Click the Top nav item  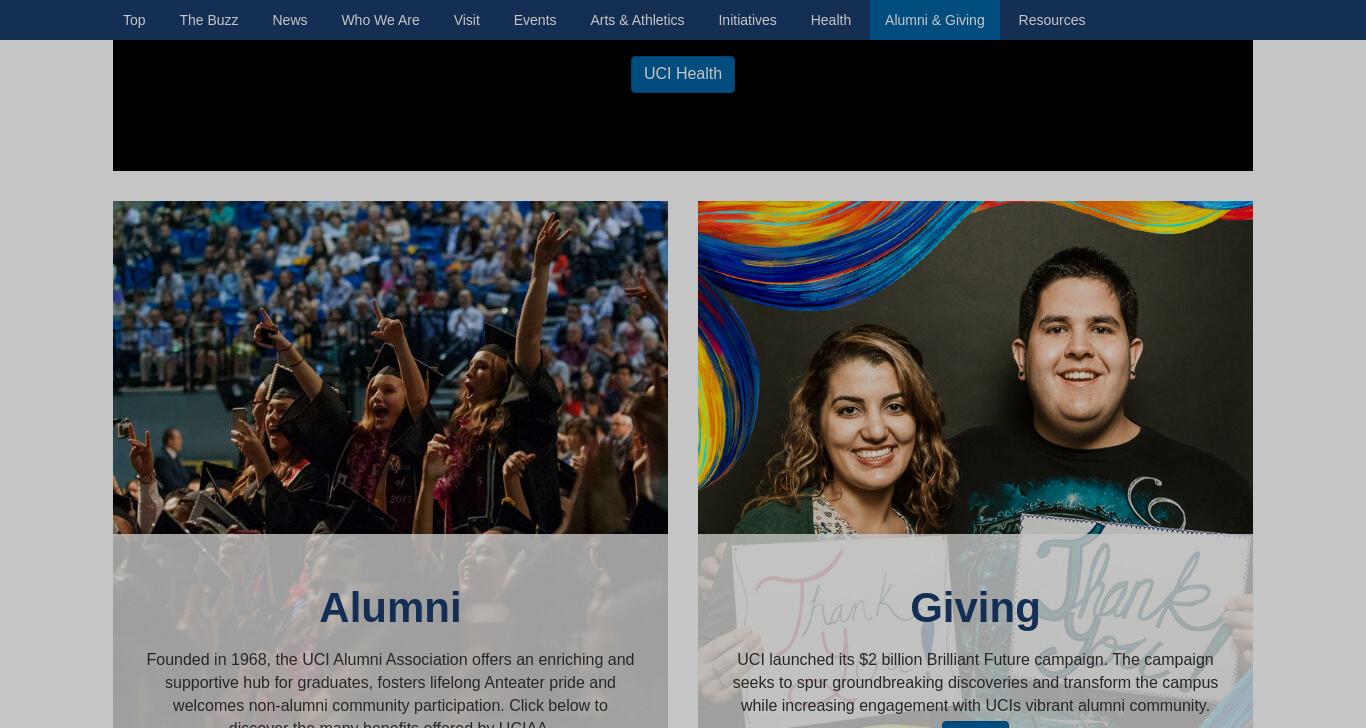tap(134, 20)
